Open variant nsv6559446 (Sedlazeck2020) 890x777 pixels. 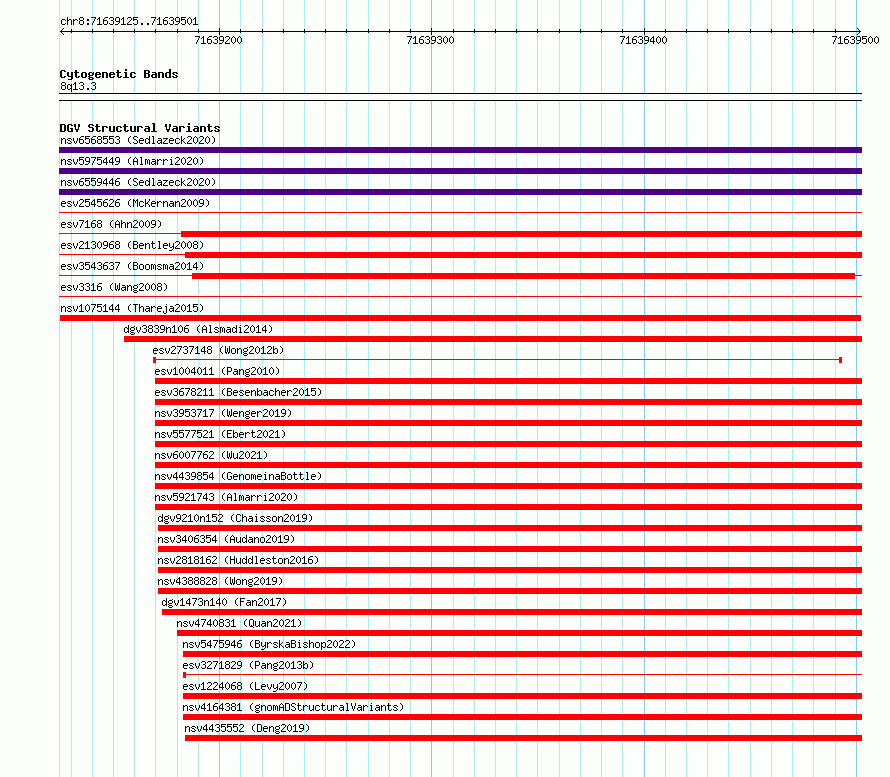coord(138,182)
